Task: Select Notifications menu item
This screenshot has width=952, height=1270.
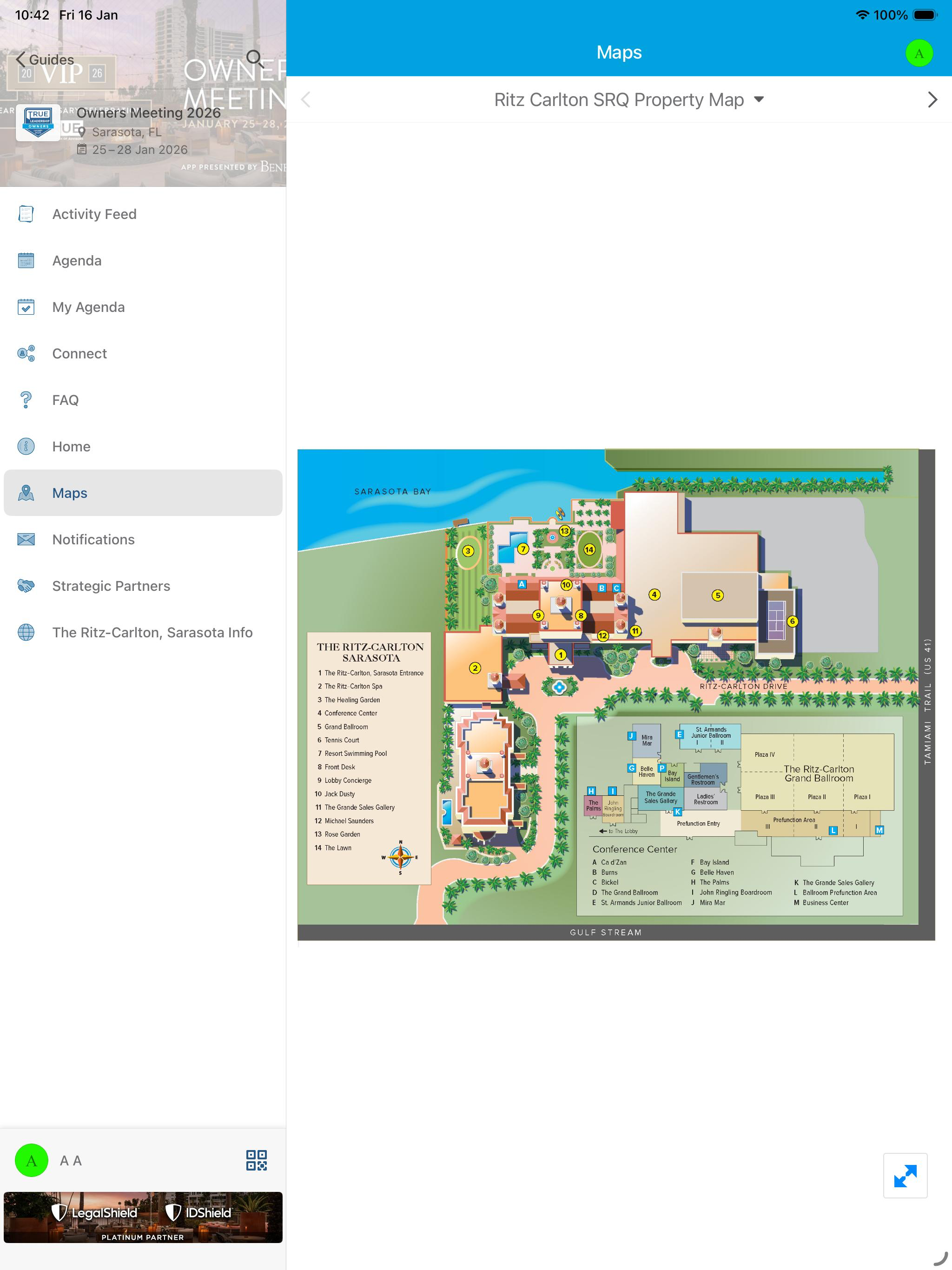Action: [143, 540]
